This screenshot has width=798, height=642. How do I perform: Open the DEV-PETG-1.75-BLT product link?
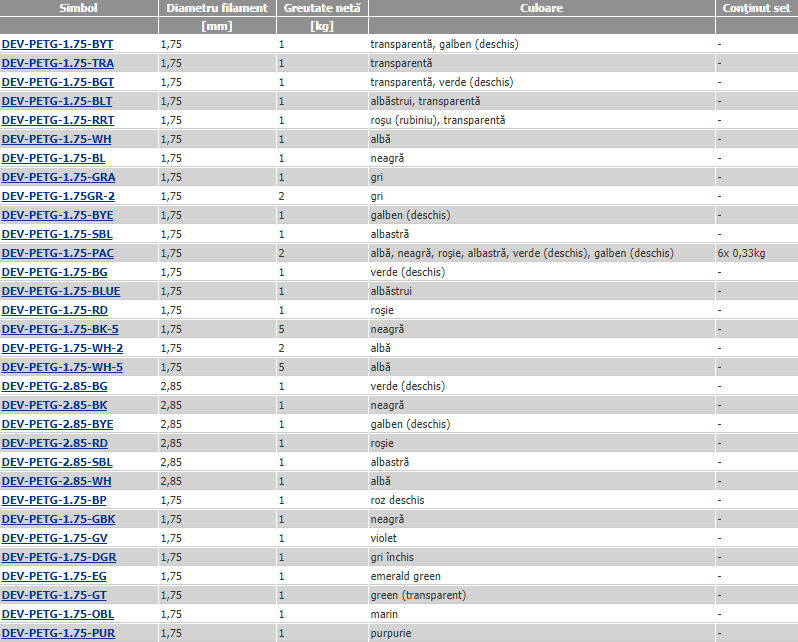[x=56, y=101]
